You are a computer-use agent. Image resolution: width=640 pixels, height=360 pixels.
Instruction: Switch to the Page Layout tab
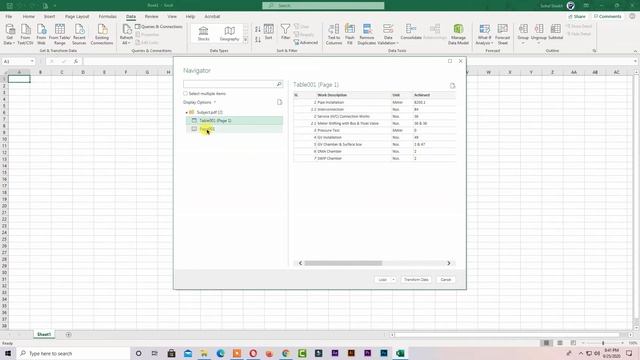77,16
